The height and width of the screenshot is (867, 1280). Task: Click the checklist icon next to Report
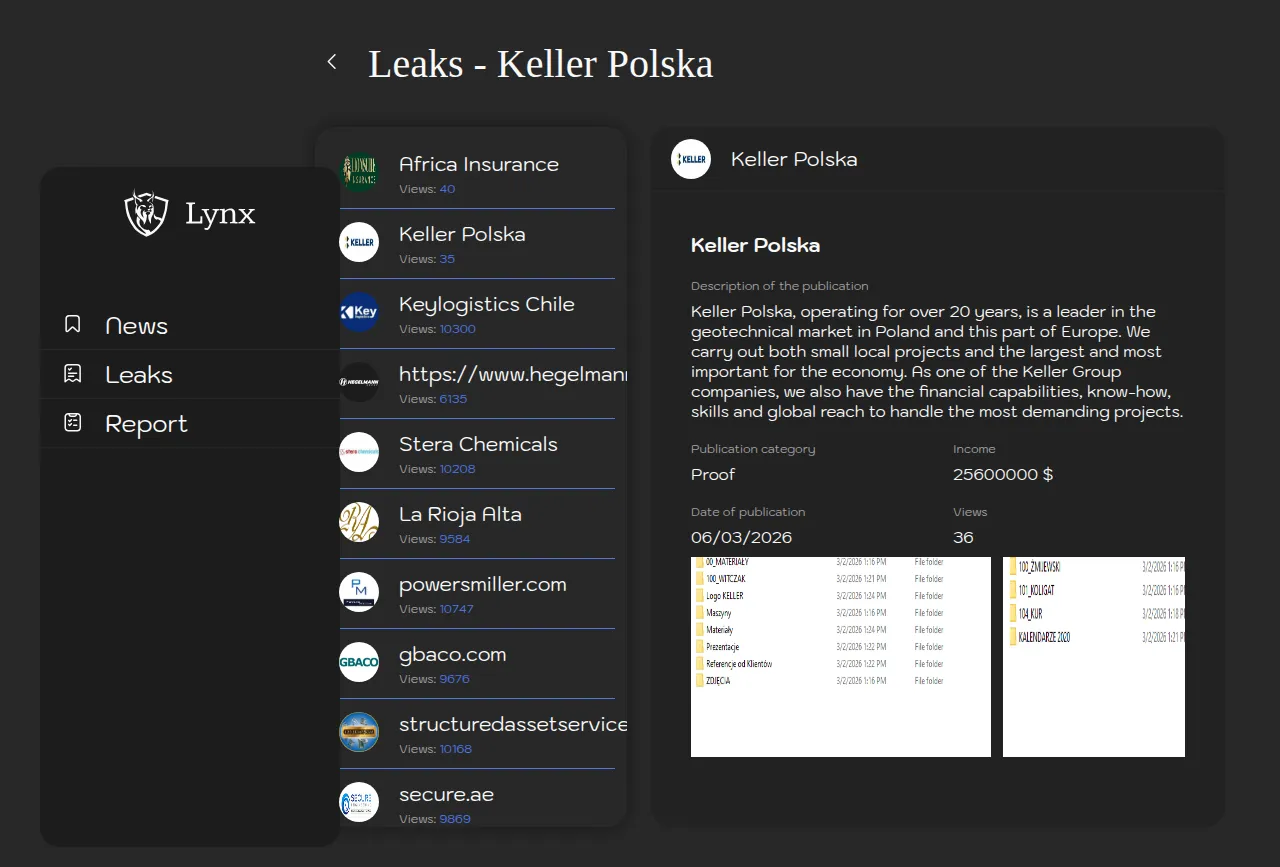click(73, 422)
